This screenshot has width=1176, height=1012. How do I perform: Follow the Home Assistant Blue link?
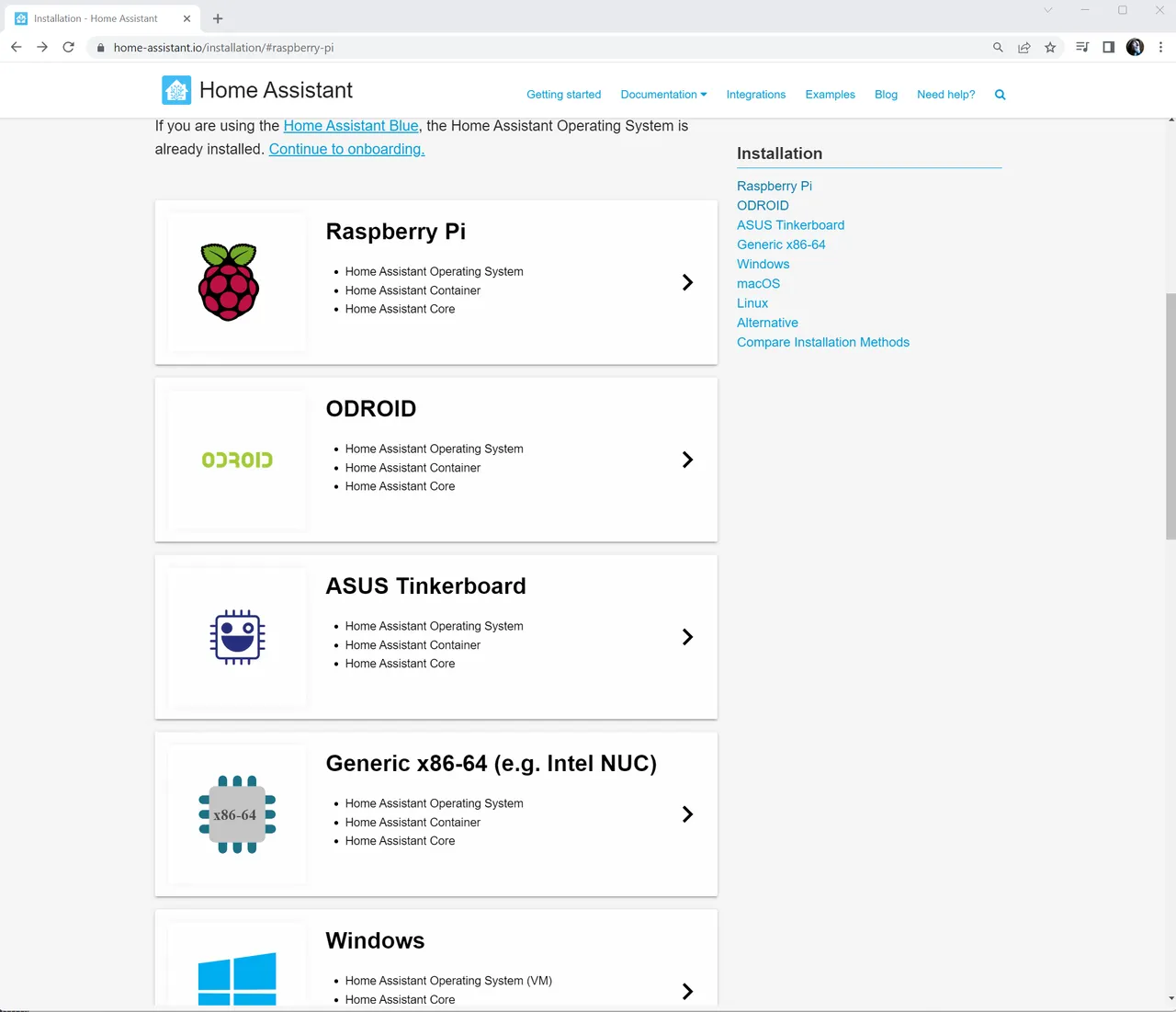351,126
